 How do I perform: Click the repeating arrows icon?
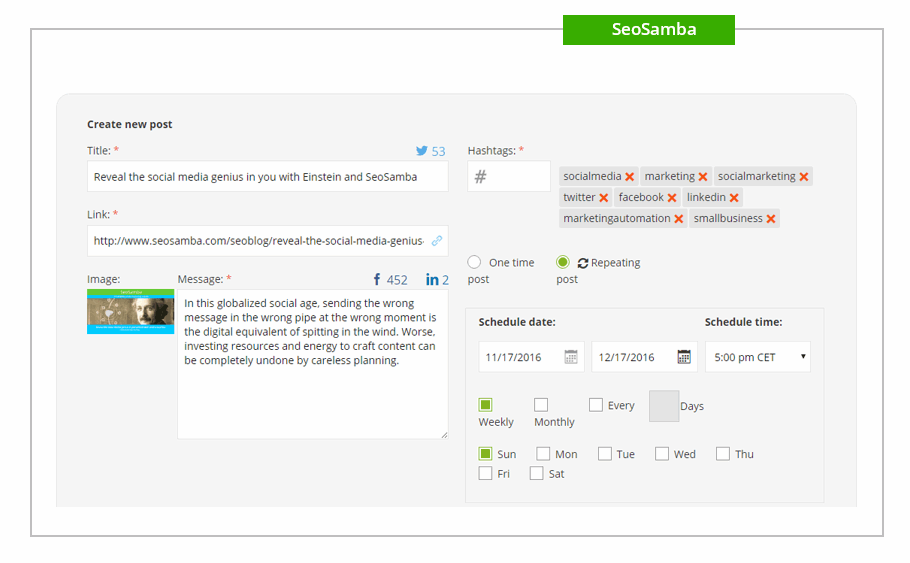[583, 263]
